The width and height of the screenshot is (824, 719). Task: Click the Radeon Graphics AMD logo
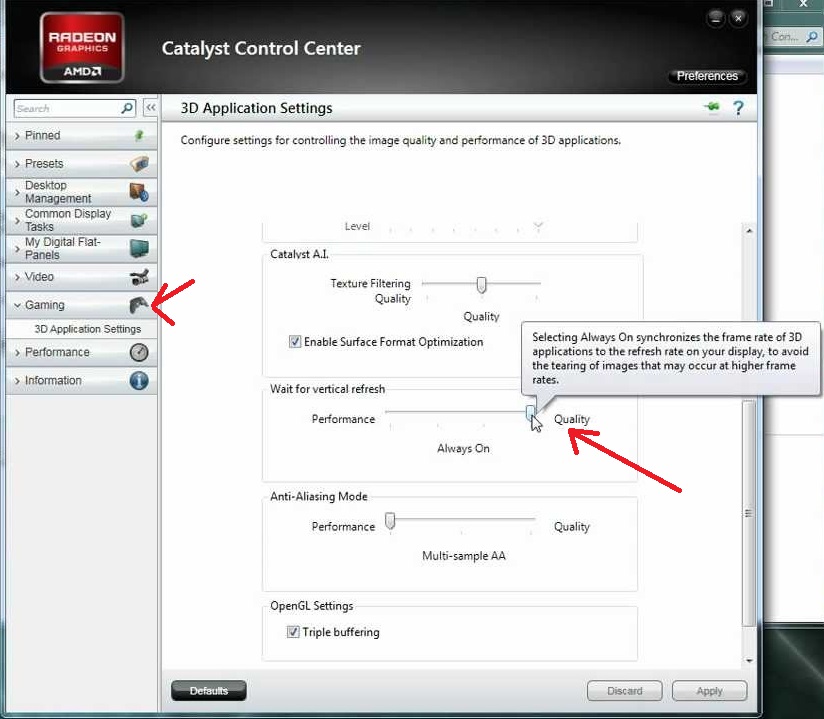(82, 48)
